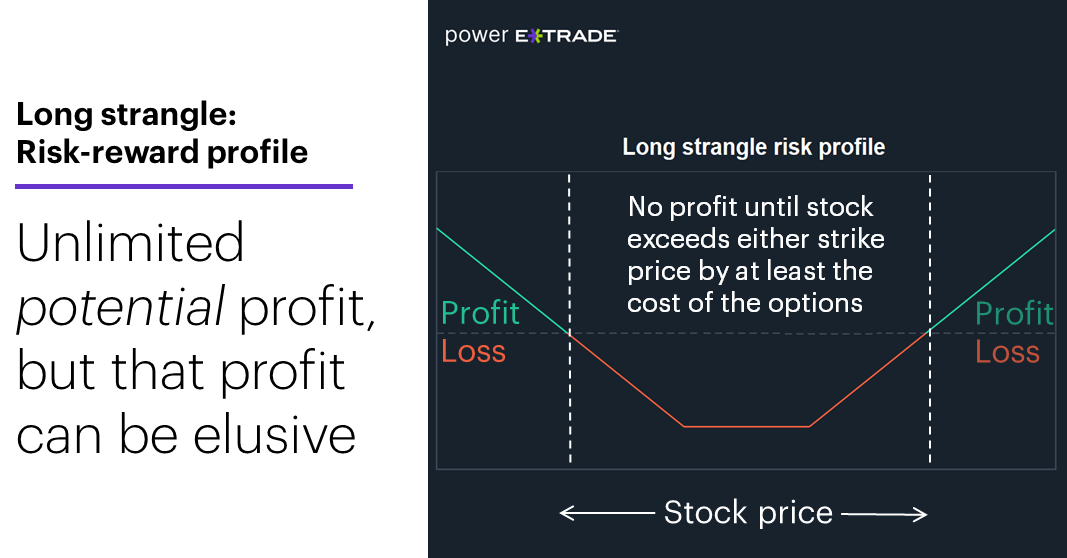Screen dimensions: 1067x558
Task: Click the purple underline below the heading
Action: point(184,186)
